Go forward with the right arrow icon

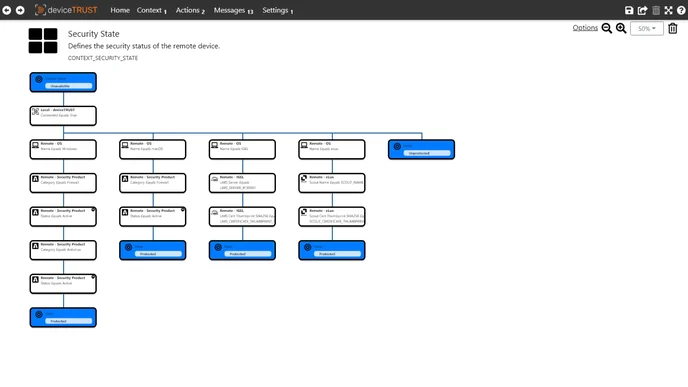(20, 10)
